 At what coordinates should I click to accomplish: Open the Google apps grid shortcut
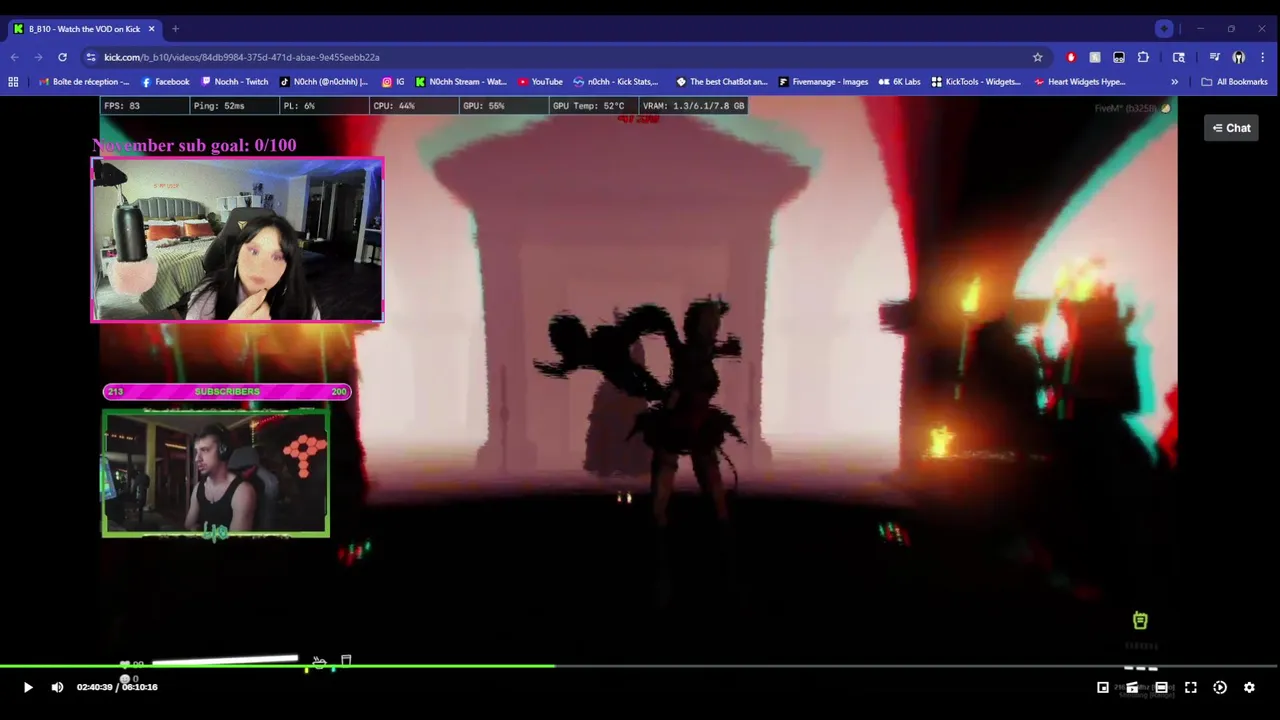13,82
